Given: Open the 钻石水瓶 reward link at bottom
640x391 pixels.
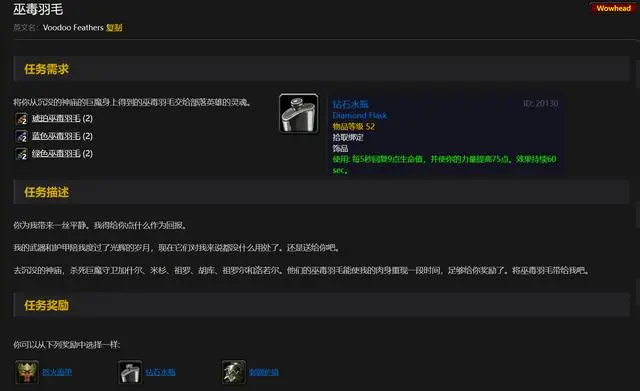Looking at the screenshot, I should tap(160, 372).
